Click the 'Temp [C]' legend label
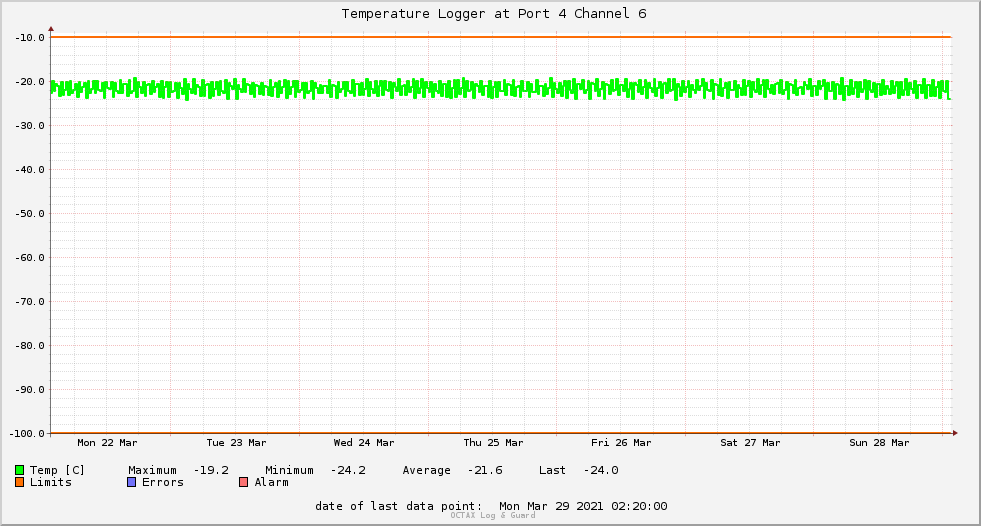Viewport: 981px width, 526px height. tap(57, 470)
